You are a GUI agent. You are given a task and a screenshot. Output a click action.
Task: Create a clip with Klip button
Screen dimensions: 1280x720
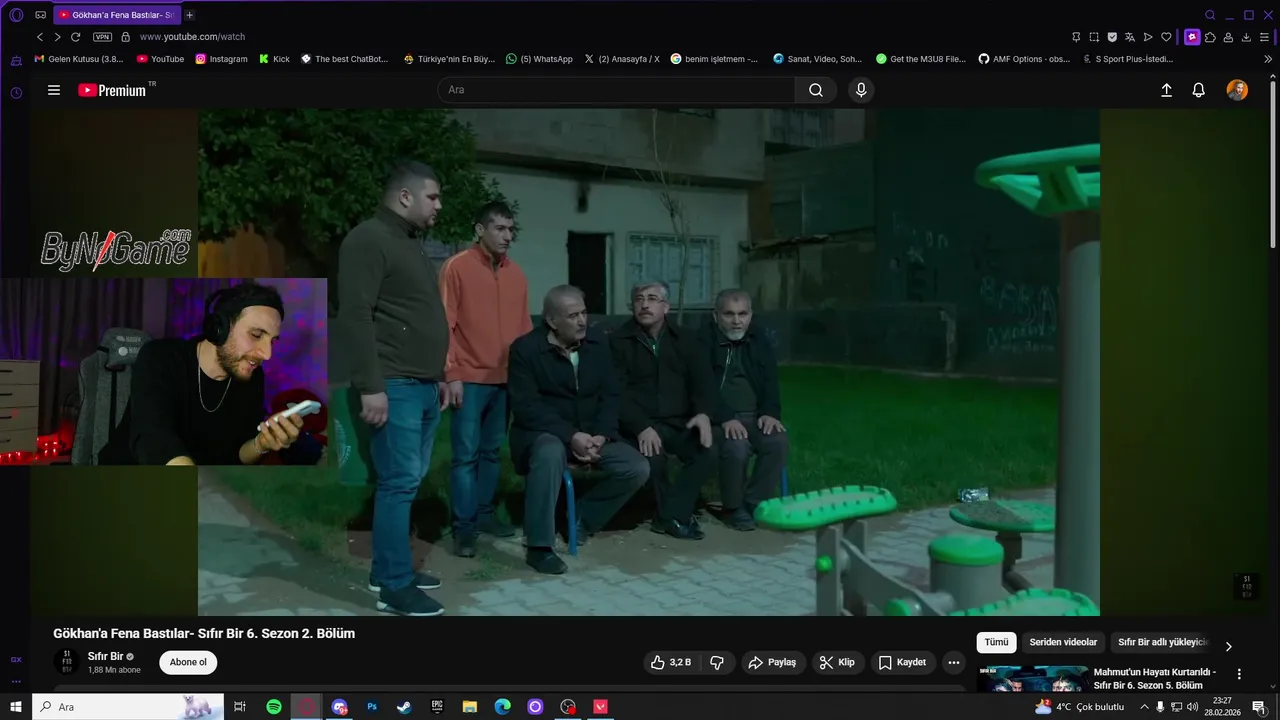click(837, 662)
